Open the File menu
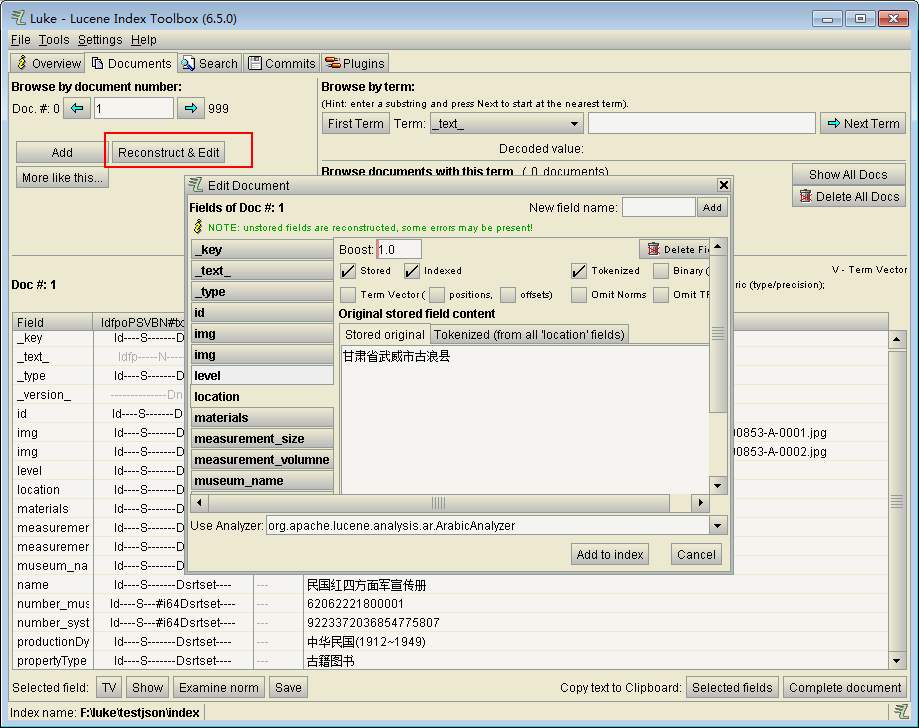Image resolution: width=919 pixels, height=728 pixels. pos(21,40)
